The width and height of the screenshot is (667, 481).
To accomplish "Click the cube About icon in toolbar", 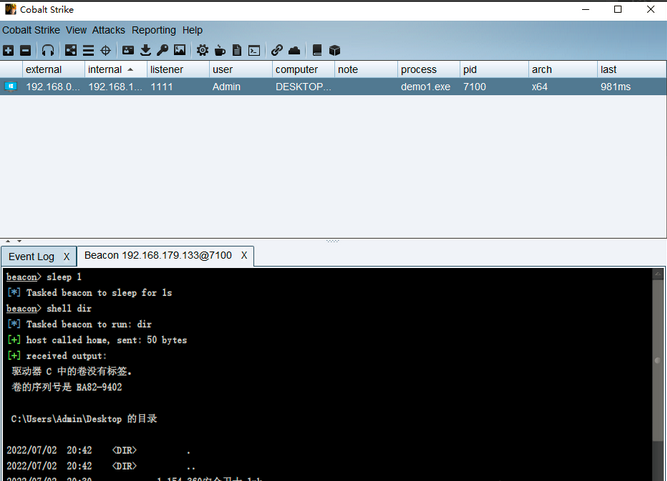I will pos(335,51).
